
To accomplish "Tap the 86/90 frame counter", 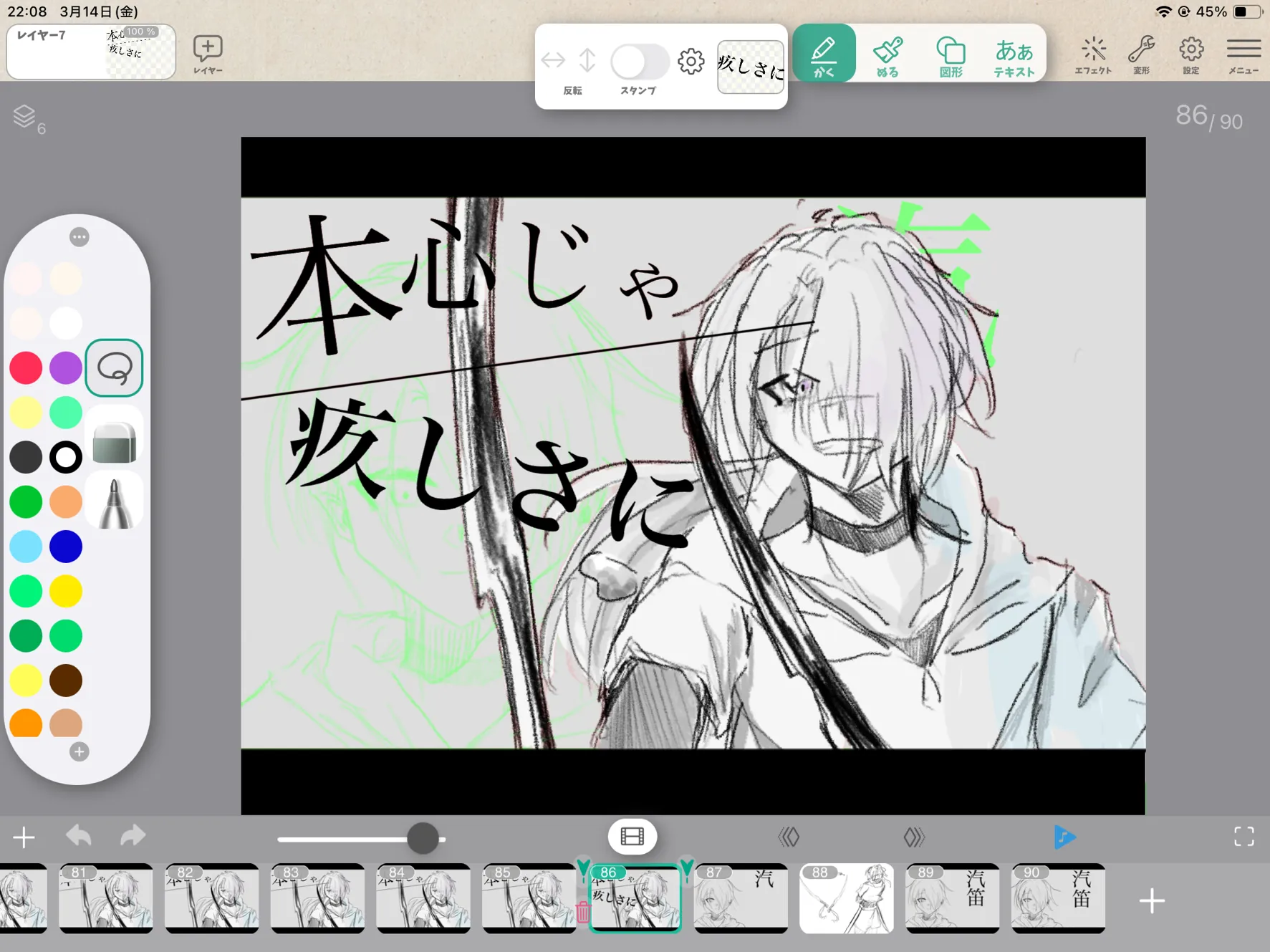I will click(x=1209, y=117).
